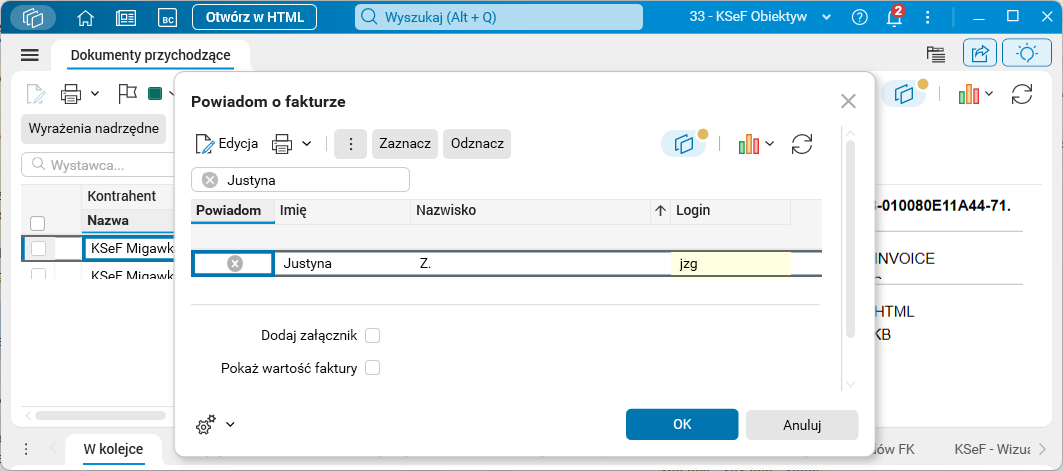Click into the Justyna filter field
This screenshot has height=471, width=1063.
click(301, 180)
